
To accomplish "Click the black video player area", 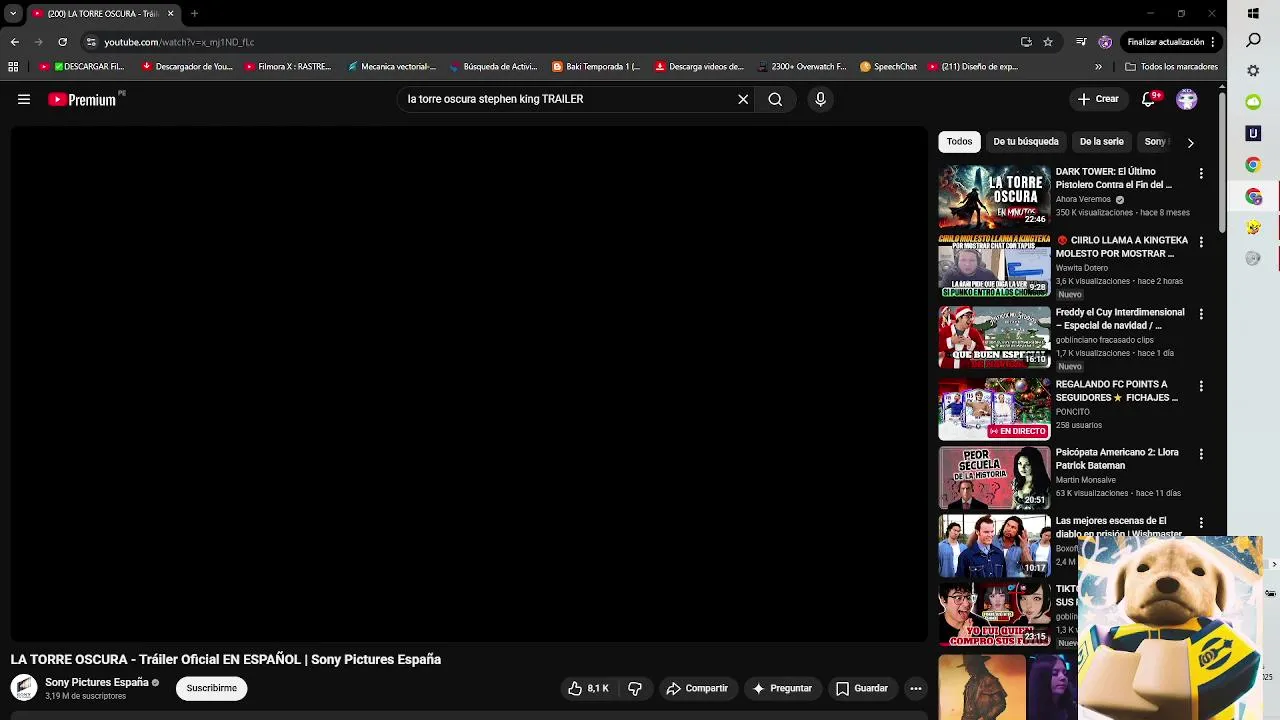I will click(469, 384).
